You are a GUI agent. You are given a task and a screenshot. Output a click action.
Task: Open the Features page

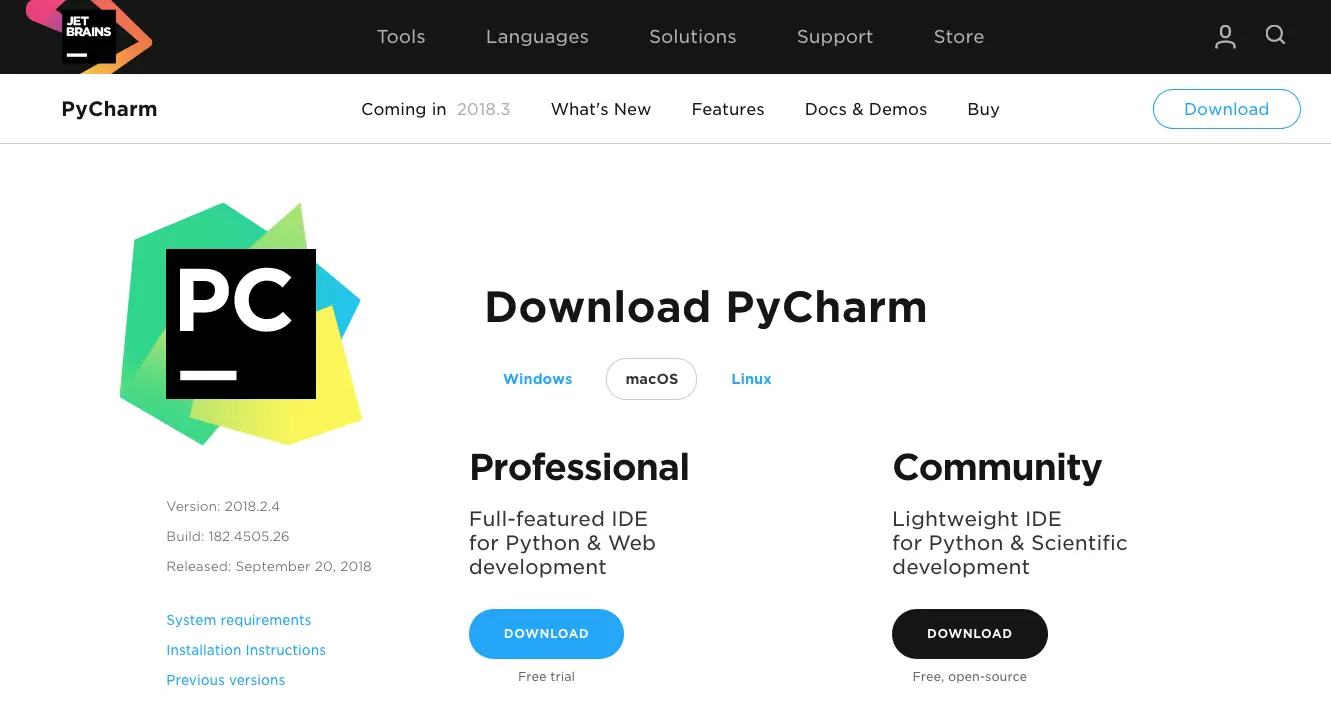(728, 109)
